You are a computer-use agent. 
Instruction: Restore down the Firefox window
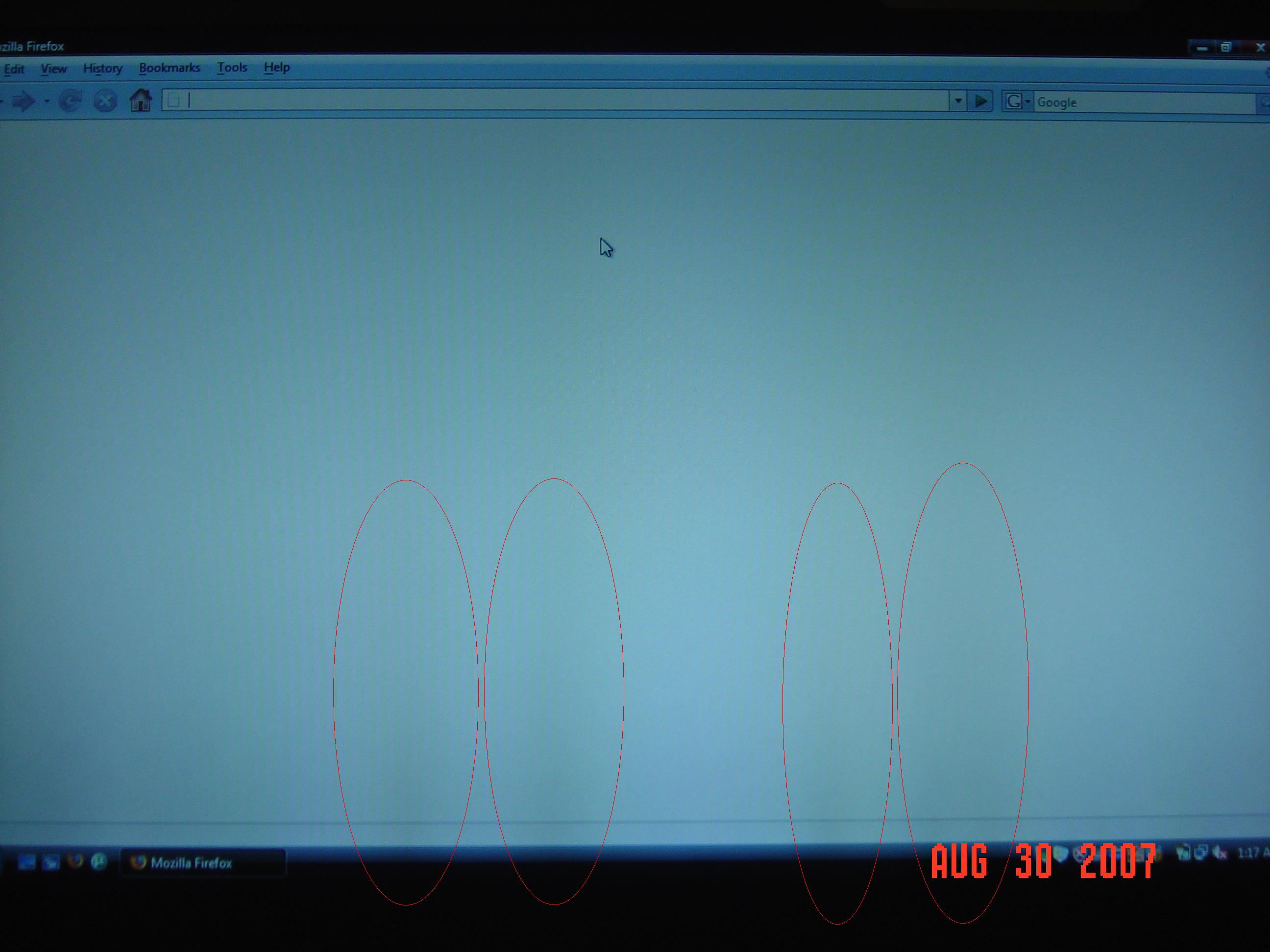1226,48
